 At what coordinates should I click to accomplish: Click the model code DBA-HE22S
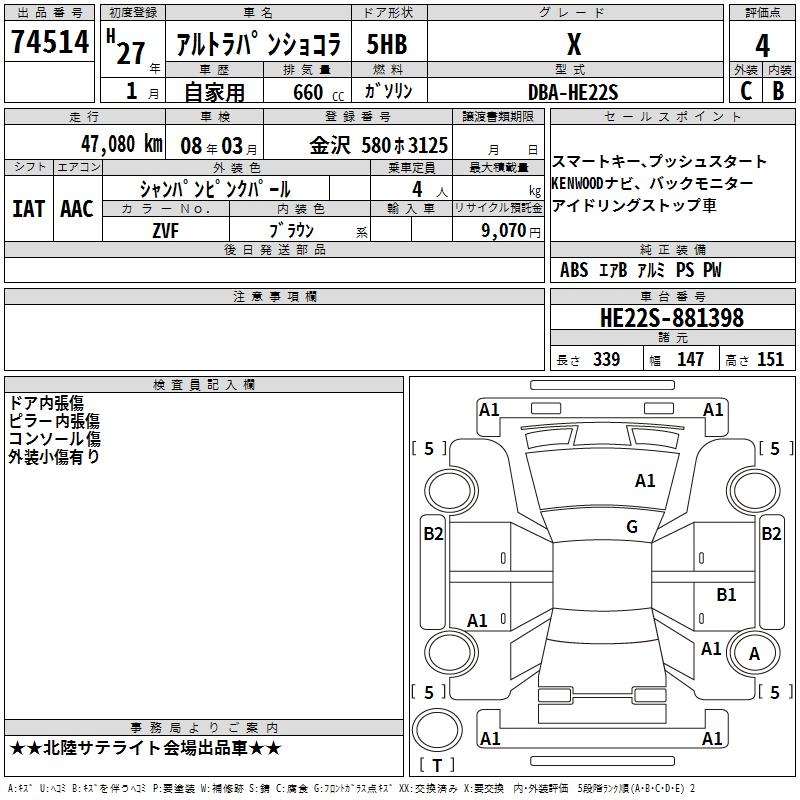click(x=573, y=92)
